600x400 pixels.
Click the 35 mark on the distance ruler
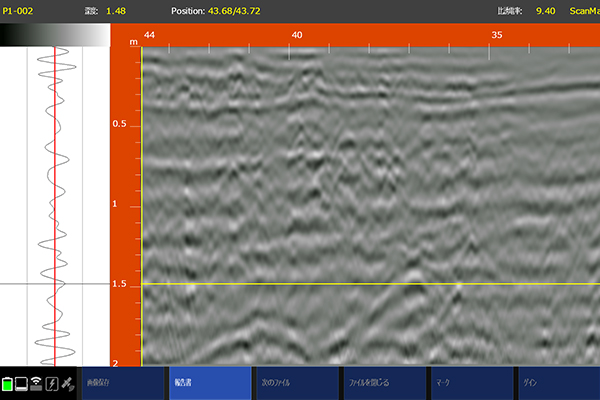pyautogui.click(x=496, y=34)
